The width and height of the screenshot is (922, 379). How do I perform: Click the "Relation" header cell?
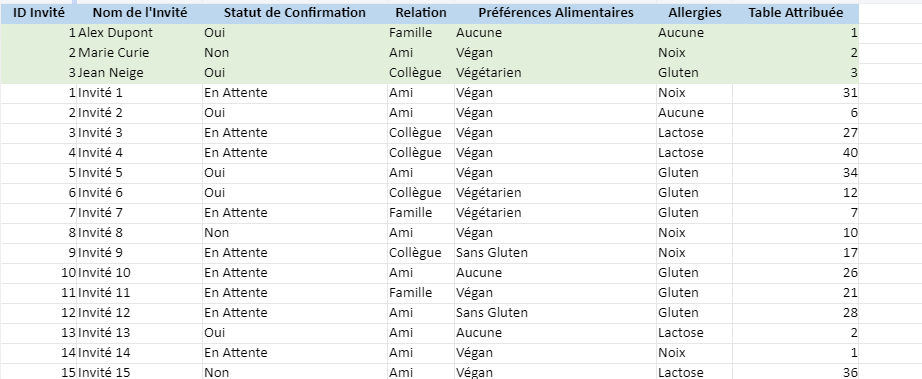(421, 13)
